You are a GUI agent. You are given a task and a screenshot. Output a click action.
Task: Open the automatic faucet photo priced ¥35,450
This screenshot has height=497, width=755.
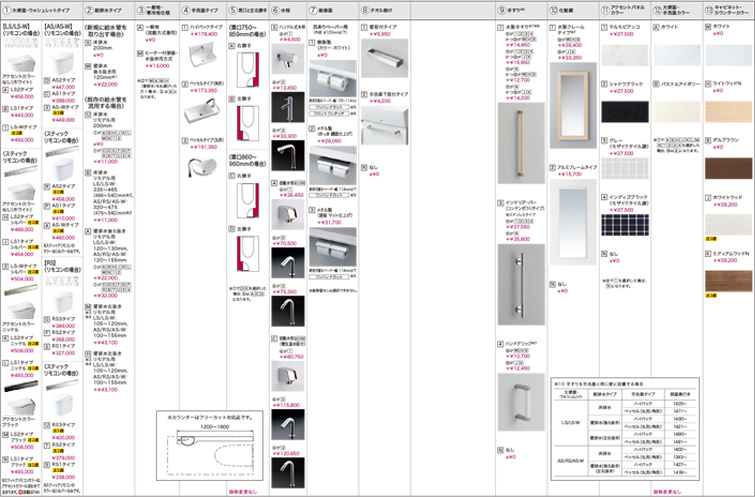point(288,214)
